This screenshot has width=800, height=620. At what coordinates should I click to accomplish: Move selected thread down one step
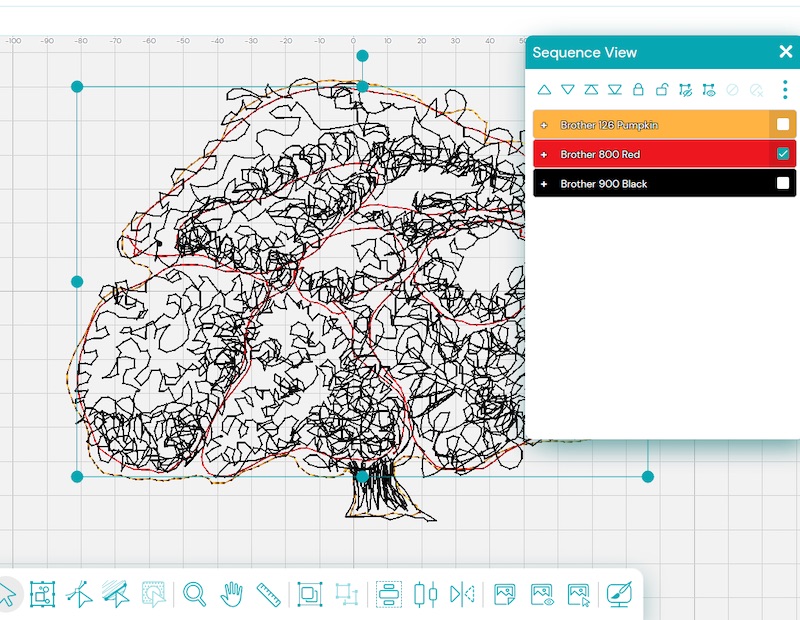point(567,90)
